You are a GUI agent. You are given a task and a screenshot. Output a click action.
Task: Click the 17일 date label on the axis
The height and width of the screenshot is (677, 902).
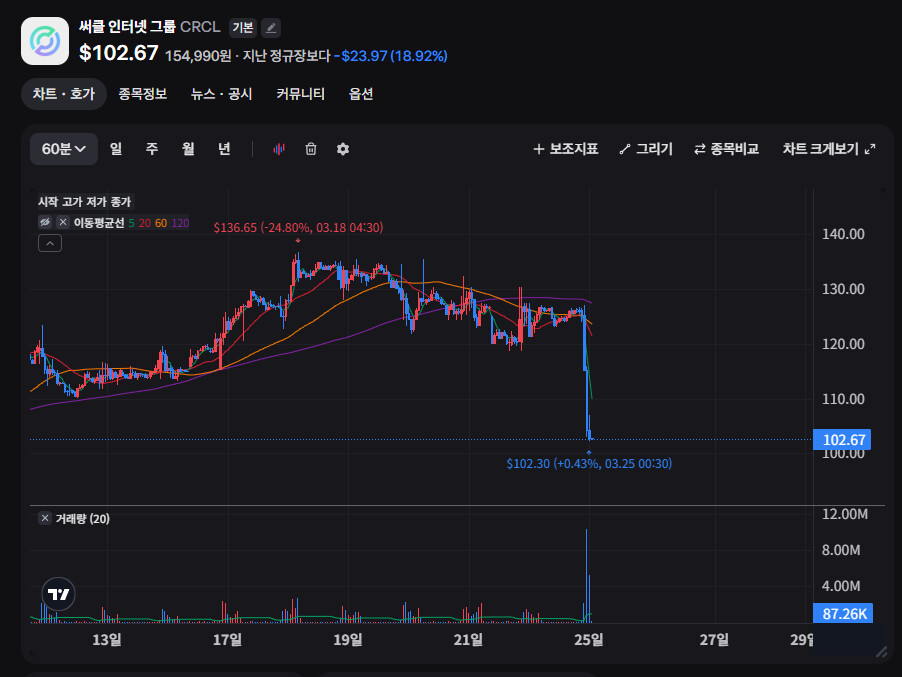coord(227,640)
